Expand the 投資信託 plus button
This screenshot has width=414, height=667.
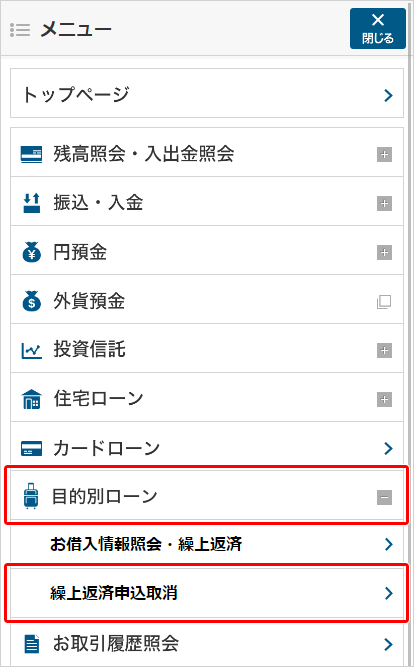pyautogui.click(x=384, y=351)
